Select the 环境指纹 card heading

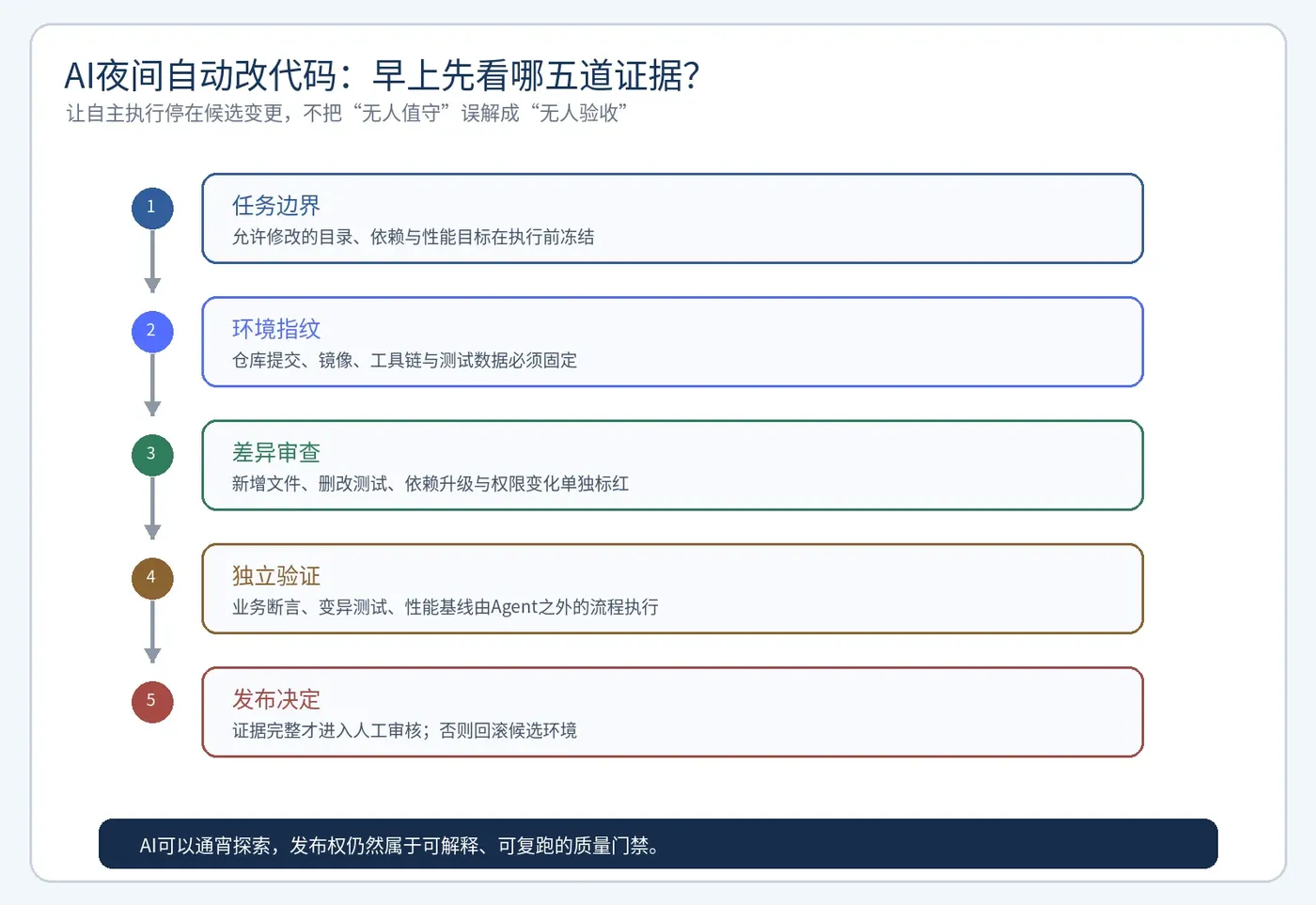tap(276, 329)
